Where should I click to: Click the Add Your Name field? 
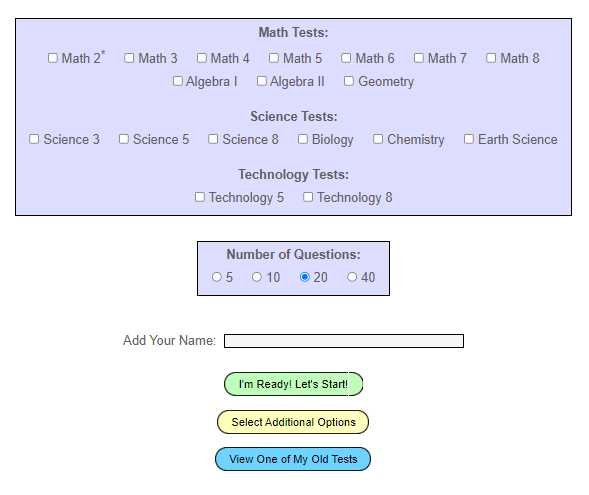coord(344,341)
